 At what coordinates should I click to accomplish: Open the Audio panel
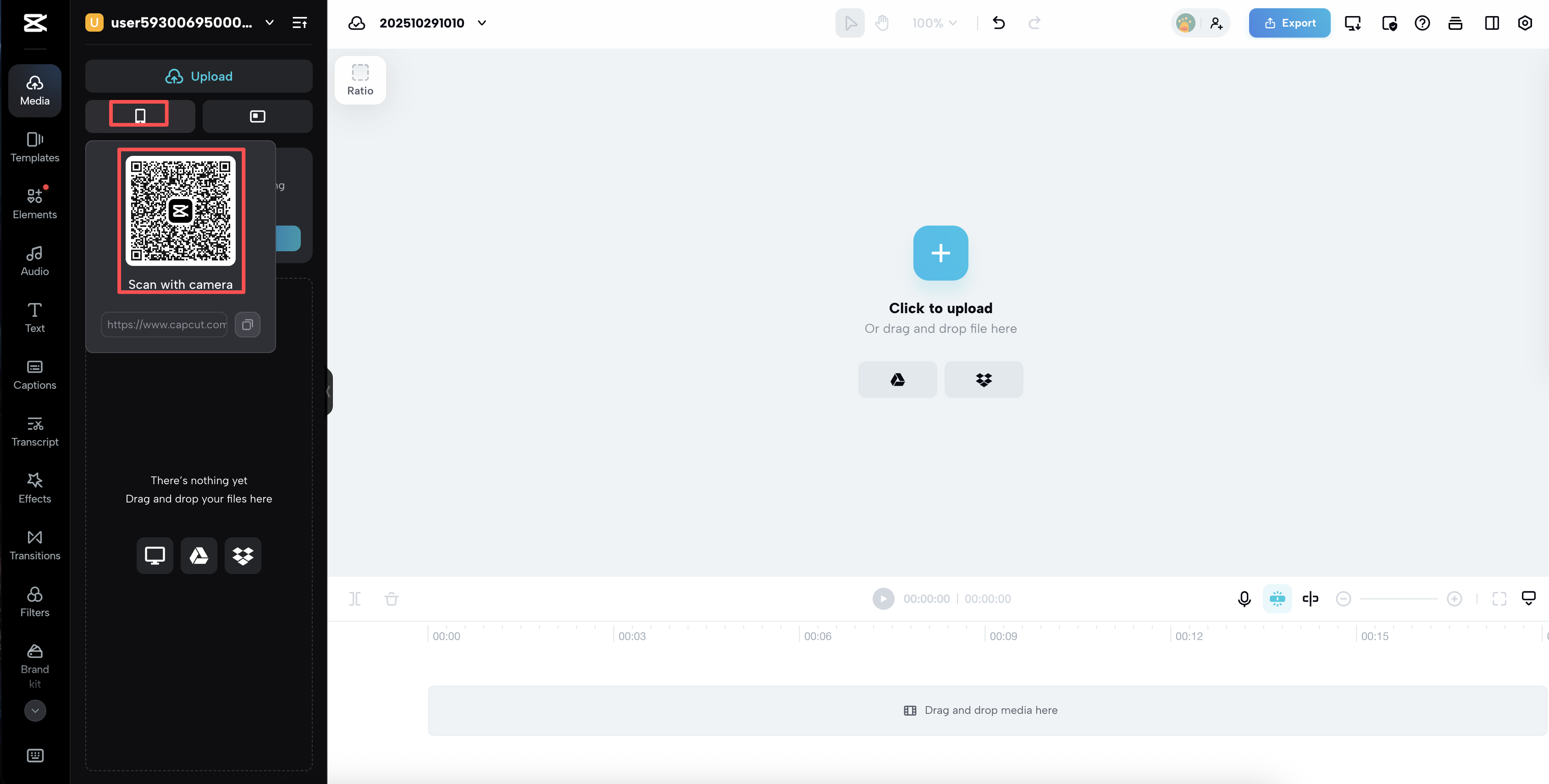coord(34,260)
